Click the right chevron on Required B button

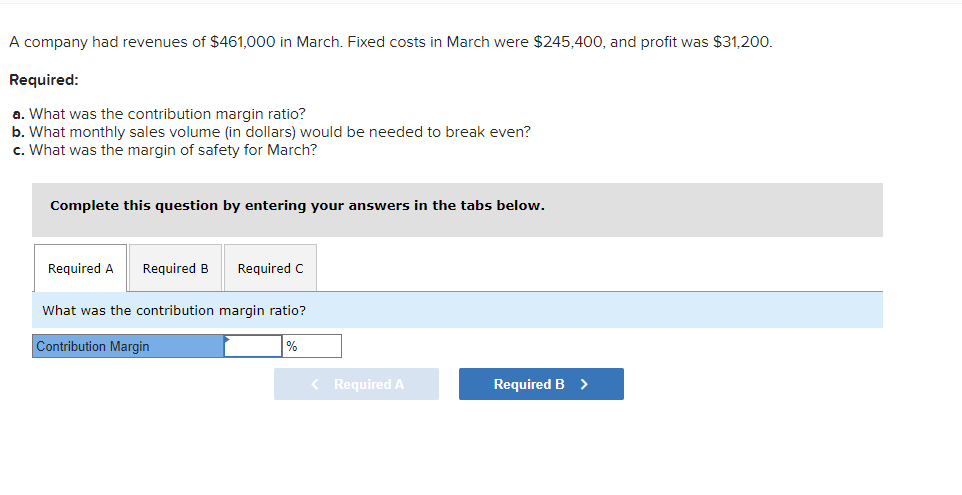(x=584, y=385)
